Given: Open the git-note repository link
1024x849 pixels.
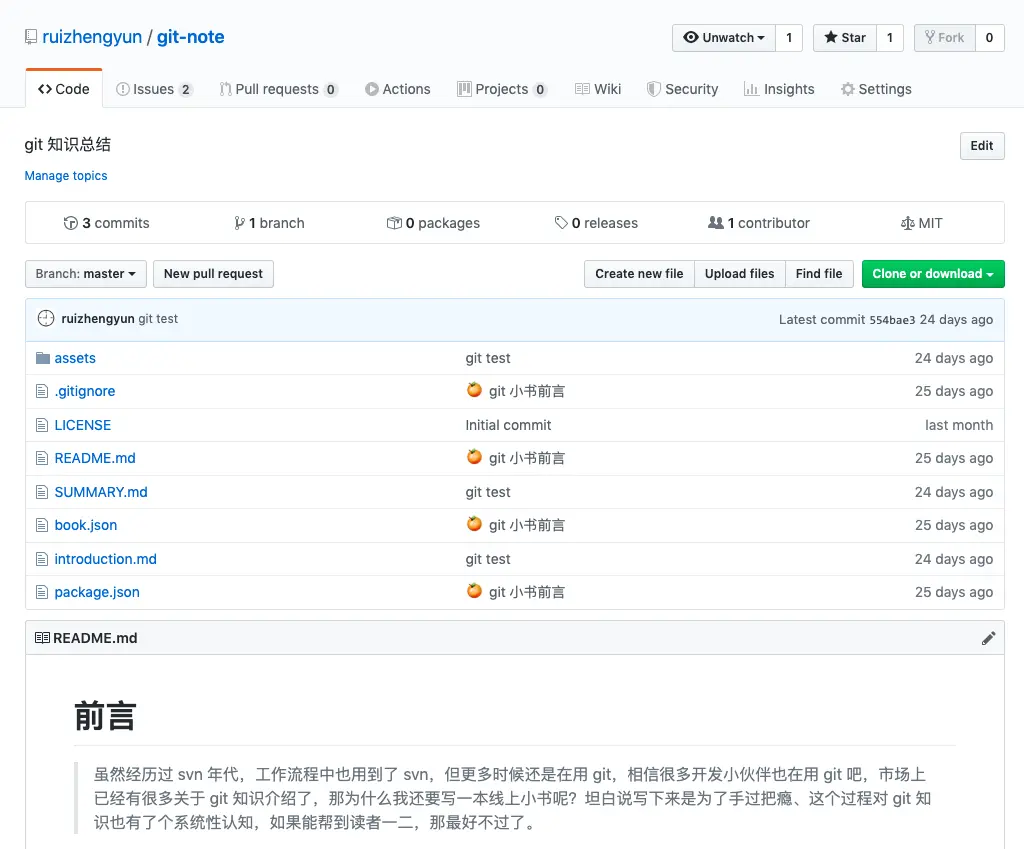Looking at the screenshot, I should [x=190, y=37].
